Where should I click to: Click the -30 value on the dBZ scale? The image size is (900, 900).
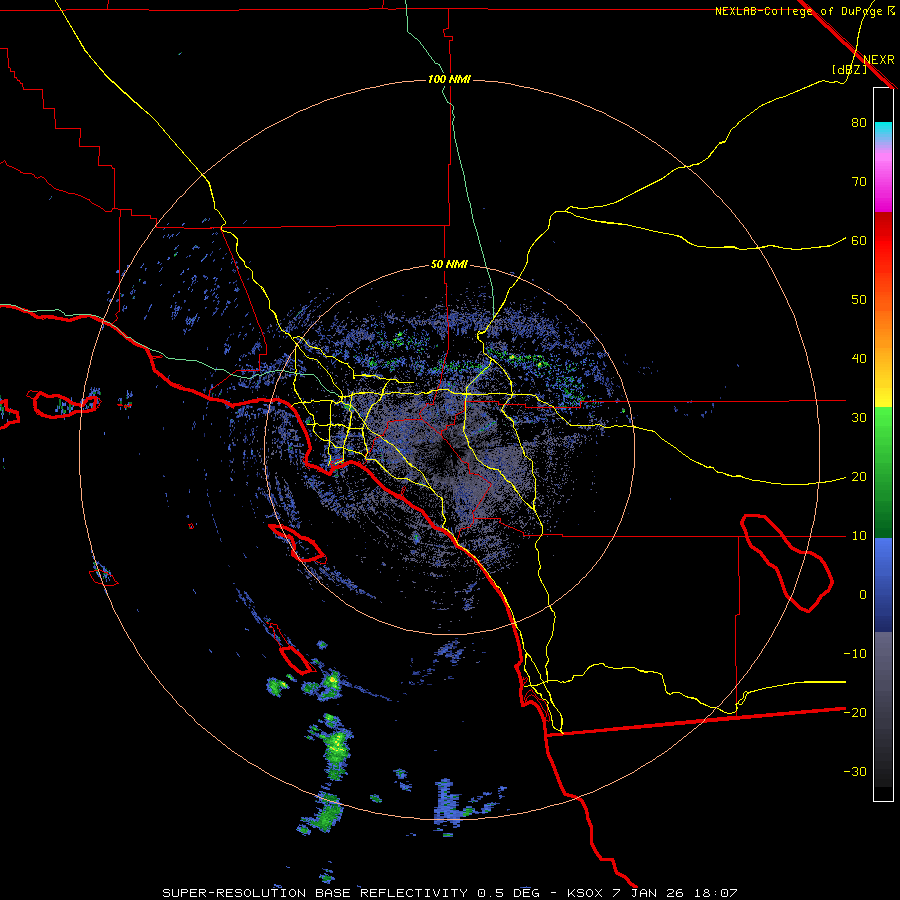pyautogui.click(x=855, y=771)
